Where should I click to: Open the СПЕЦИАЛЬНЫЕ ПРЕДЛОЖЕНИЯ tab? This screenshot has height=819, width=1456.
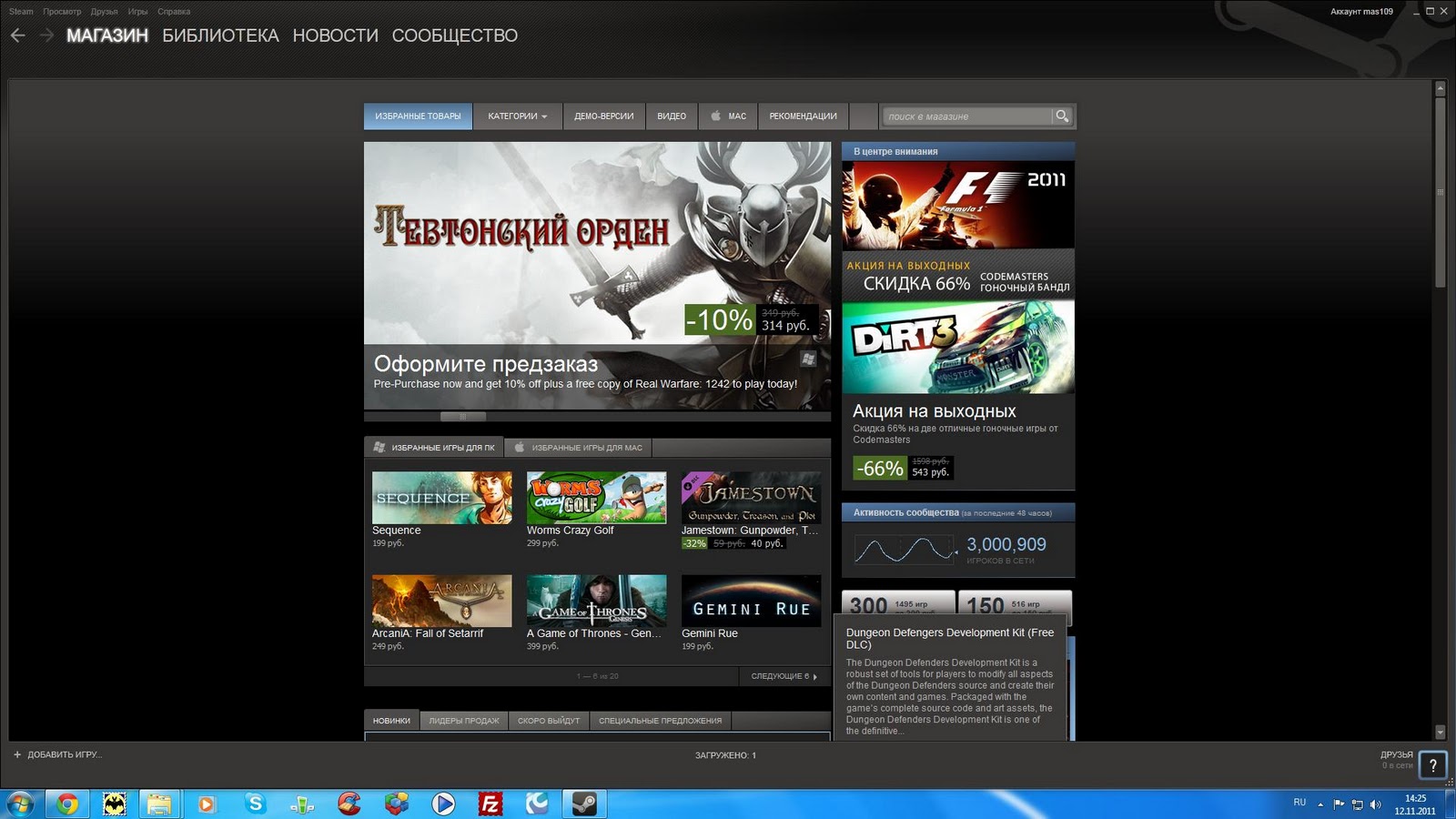point(661,721)
